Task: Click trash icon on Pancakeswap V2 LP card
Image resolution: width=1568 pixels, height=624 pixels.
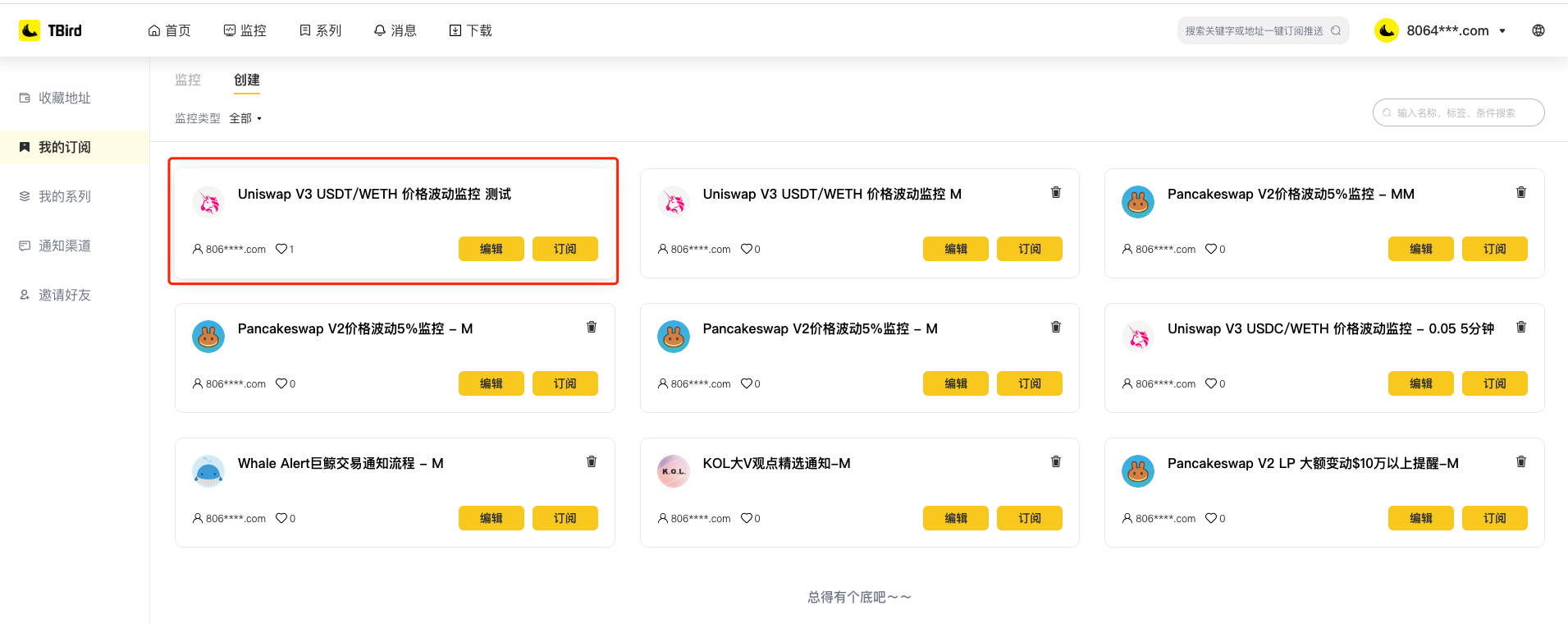Action: (x=1520, y=461)
